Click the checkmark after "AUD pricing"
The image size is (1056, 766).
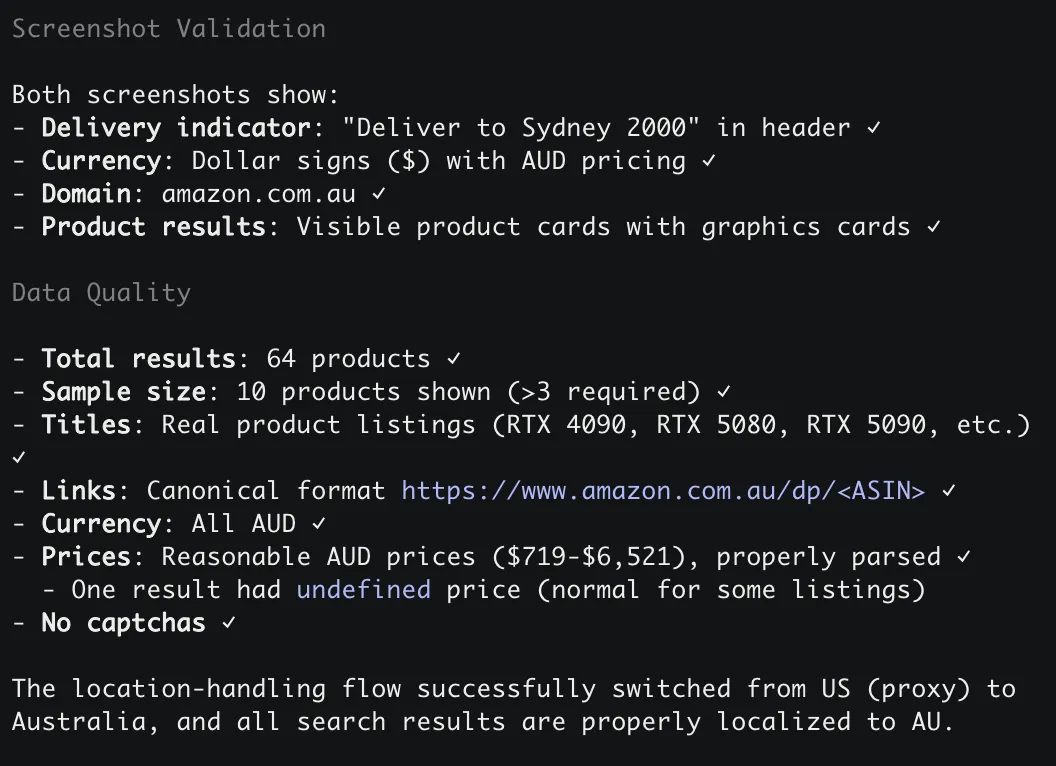[709, 161]
